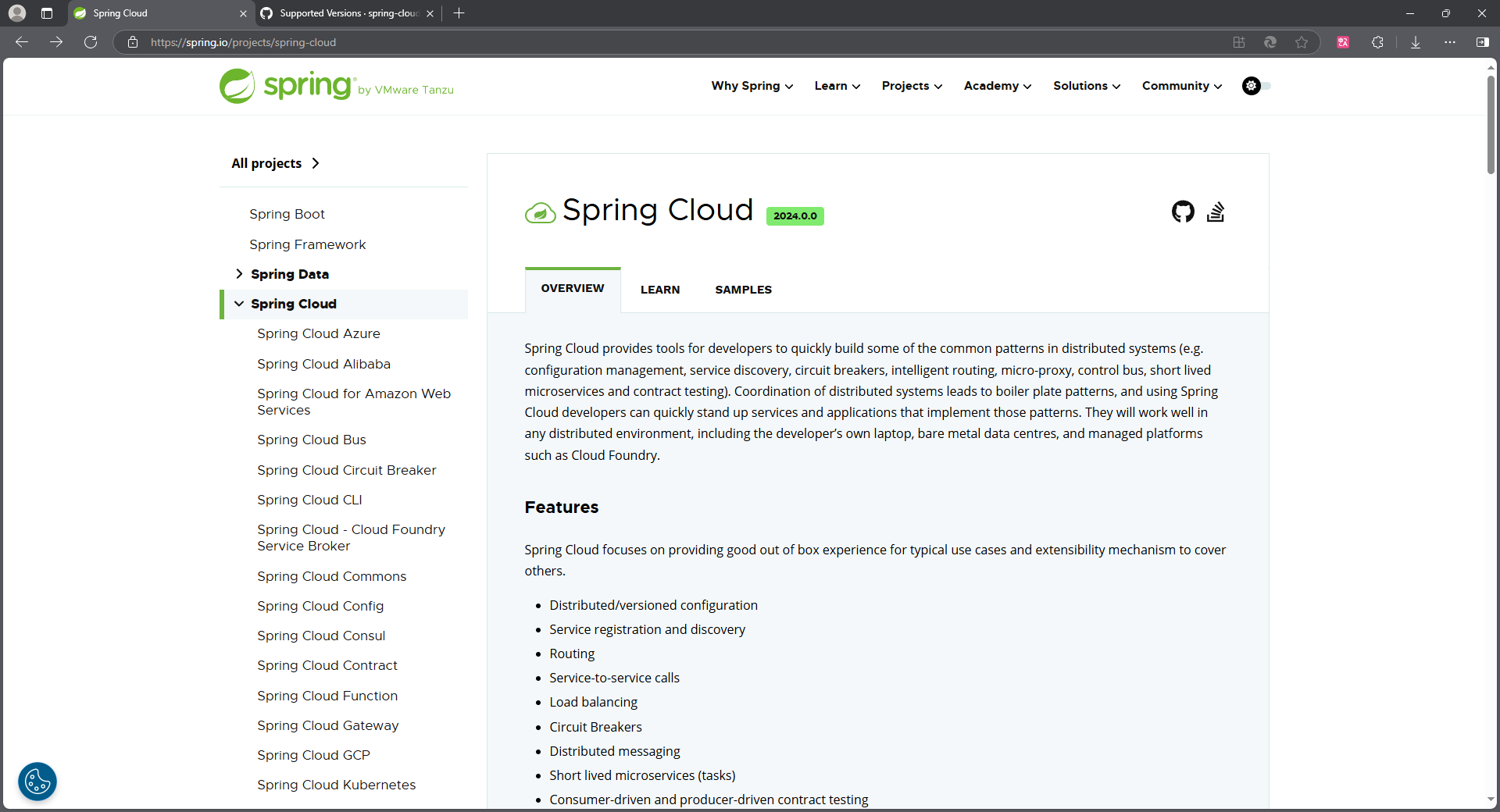Collapse the Spring Cloud tree item

click(239, 304)
